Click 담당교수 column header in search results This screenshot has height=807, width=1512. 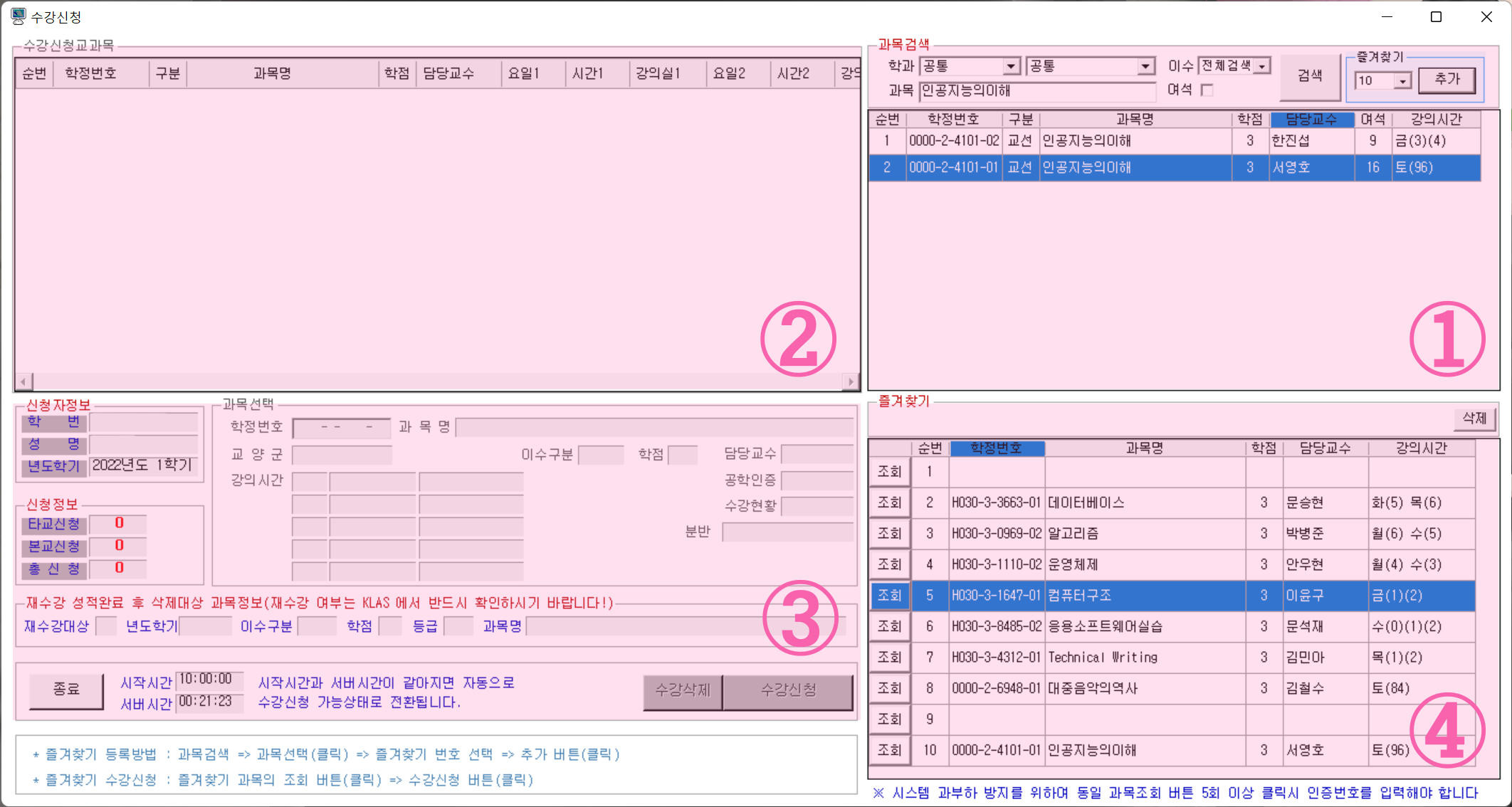[x=1311, y=120]
